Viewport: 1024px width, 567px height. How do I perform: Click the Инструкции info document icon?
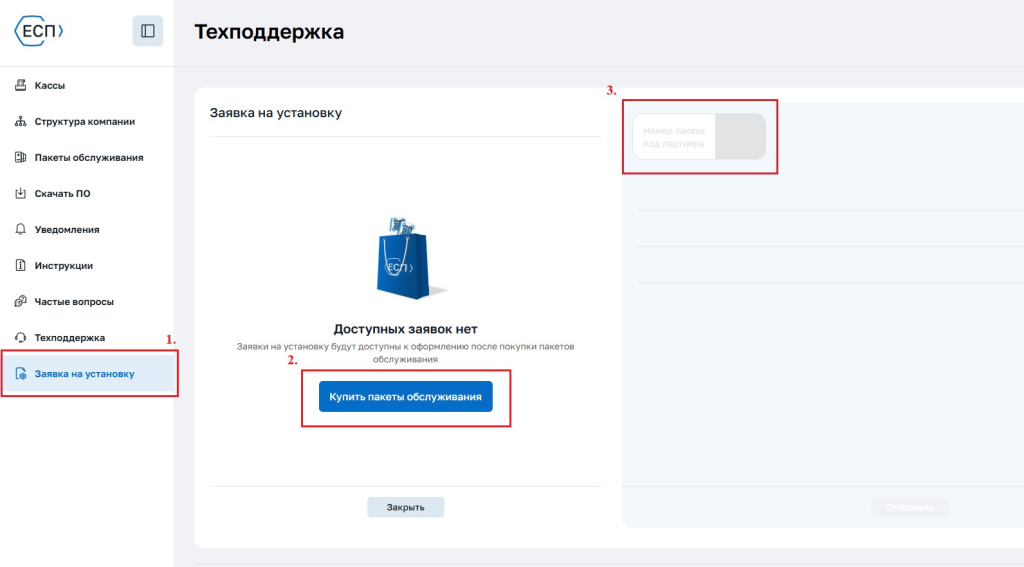20,265
